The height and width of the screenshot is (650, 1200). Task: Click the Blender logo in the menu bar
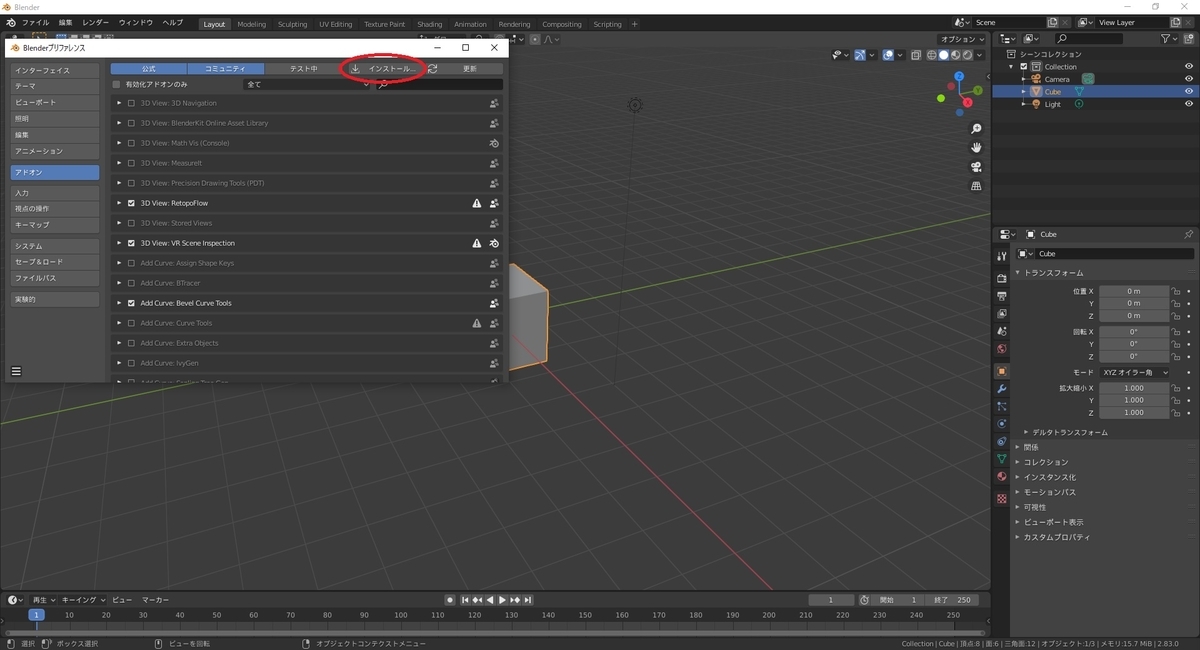point(9,22)
